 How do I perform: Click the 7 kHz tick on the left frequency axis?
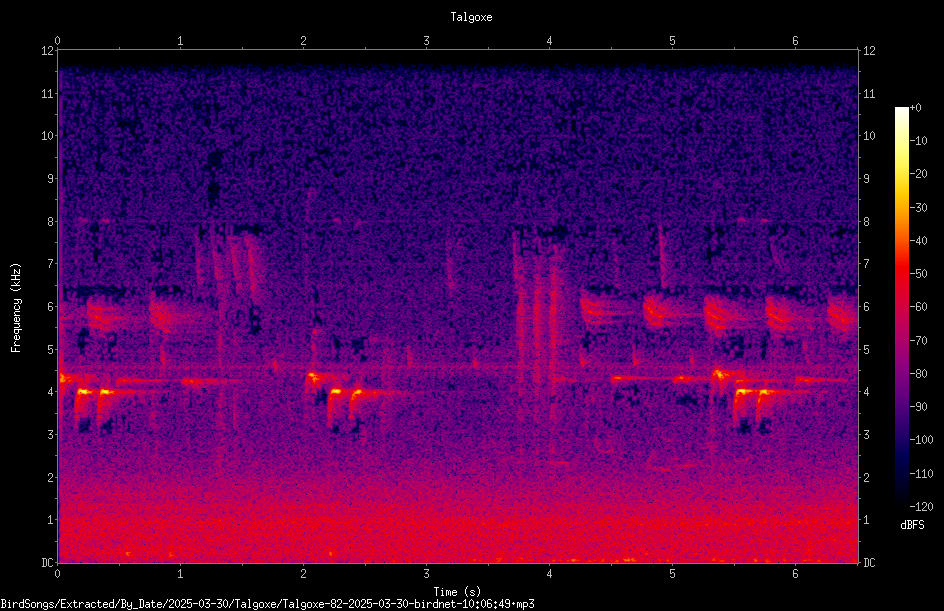50,264
